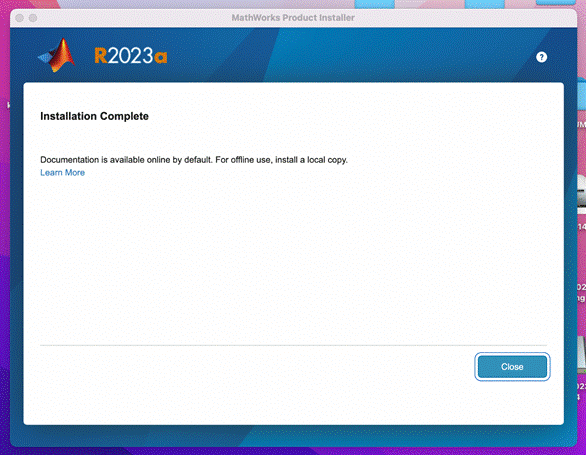
Task: Dismiss installer with the Close button
Action: coord(512,366)
